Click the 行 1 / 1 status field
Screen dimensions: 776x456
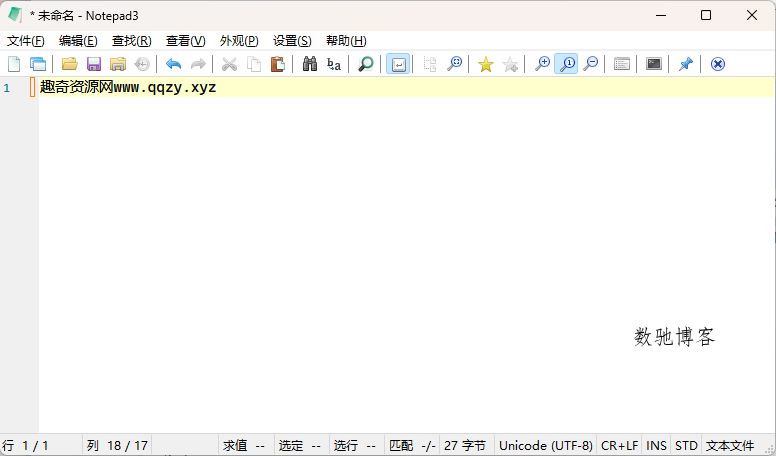point(42,446)
